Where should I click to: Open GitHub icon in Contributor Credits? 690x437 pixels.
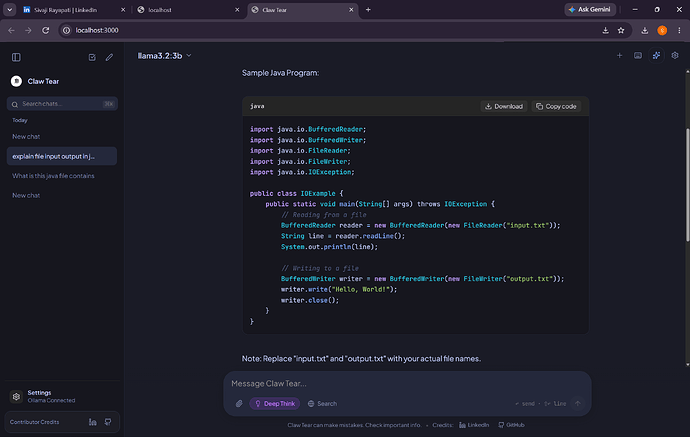108,422
